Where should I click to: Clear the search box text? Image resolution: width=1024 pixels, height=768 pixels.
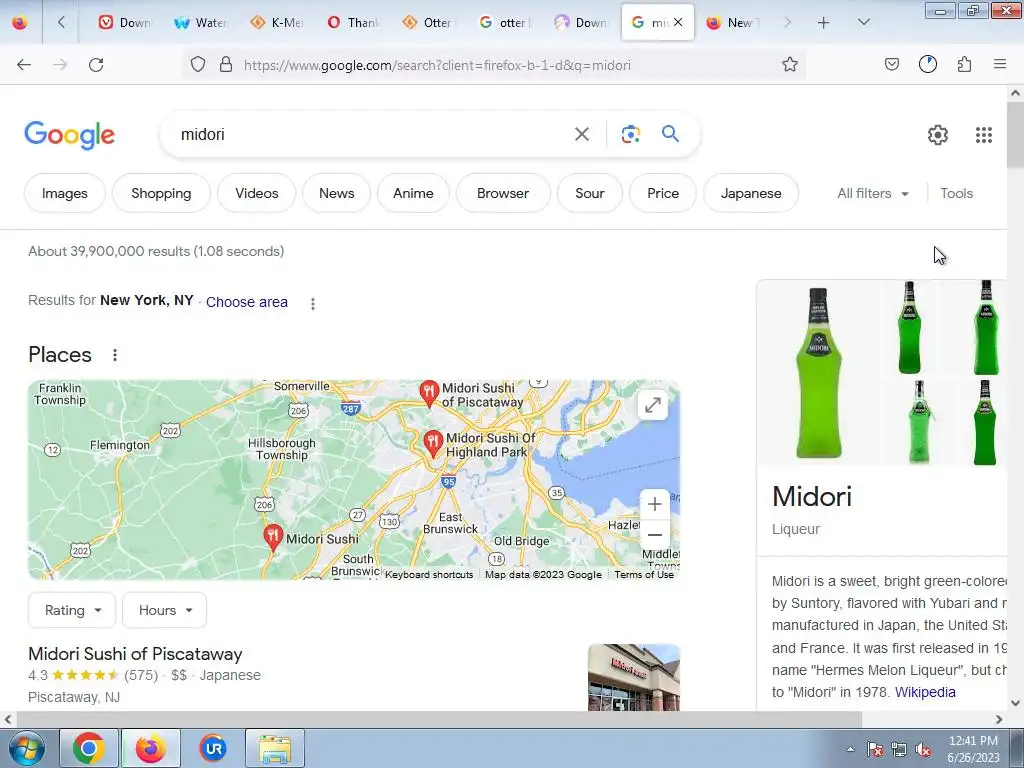click(x=581, y=135)
